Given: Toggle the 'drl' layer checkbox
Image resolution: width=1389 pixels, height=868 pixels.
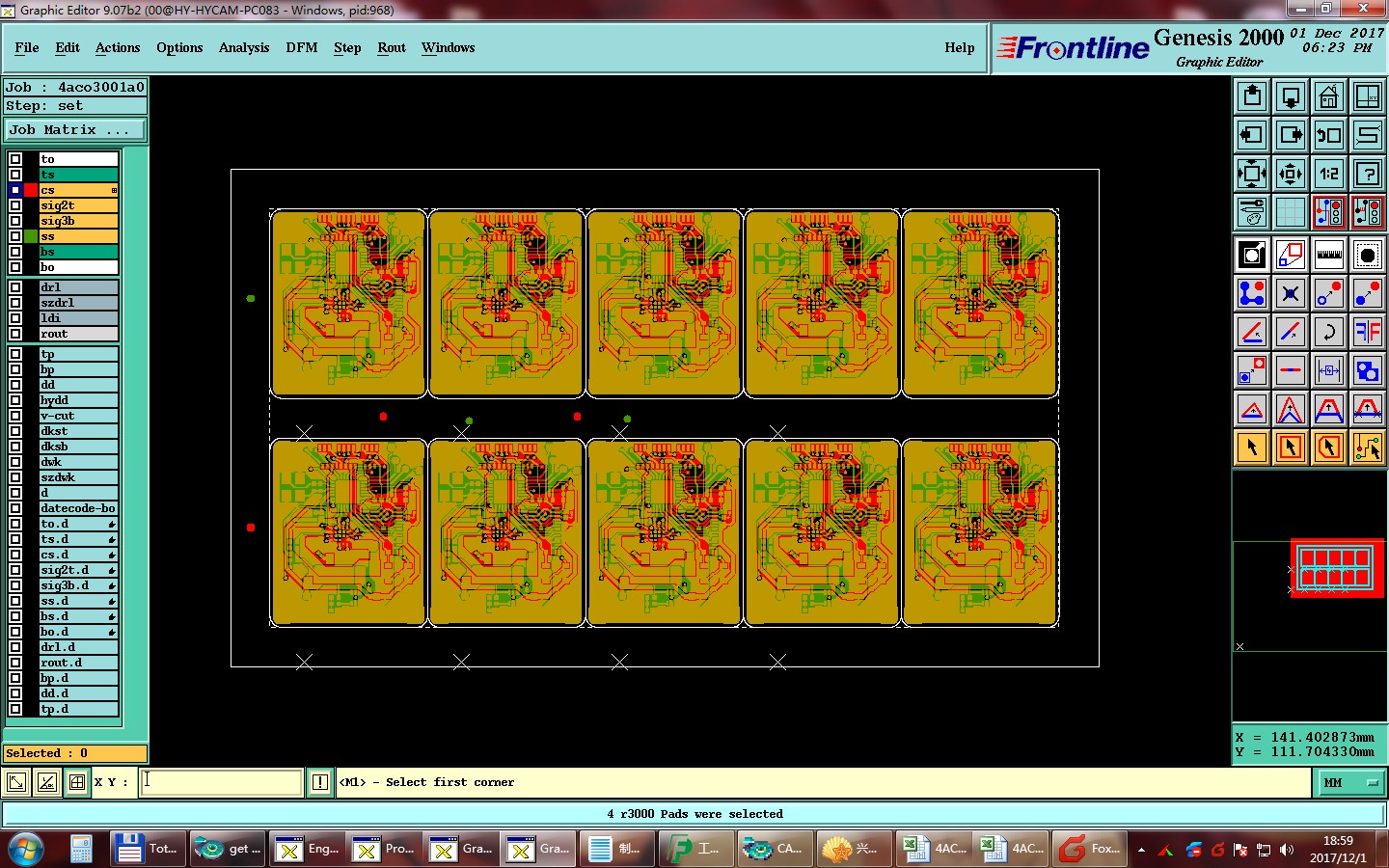Looking at the screenshot, I should click(x=15, y=287).
